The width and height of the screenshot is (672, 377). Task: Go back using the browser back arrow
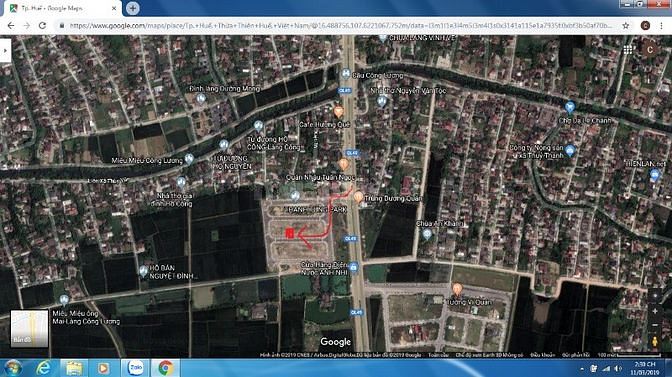coord(11,26)
